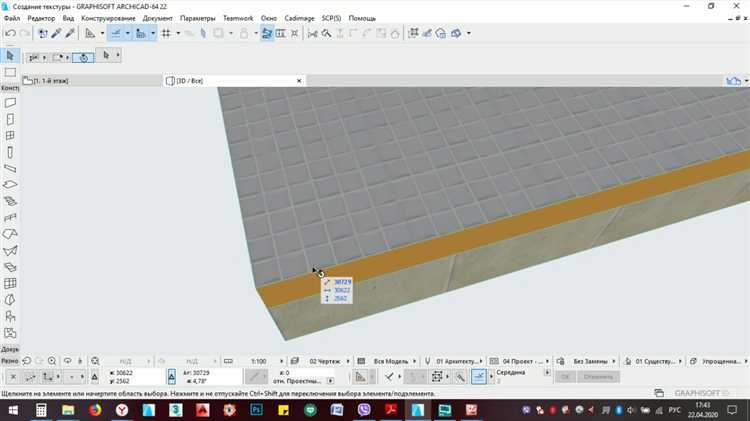
Task: Click the Δr distance field 30729
Action: pos(210,373)
